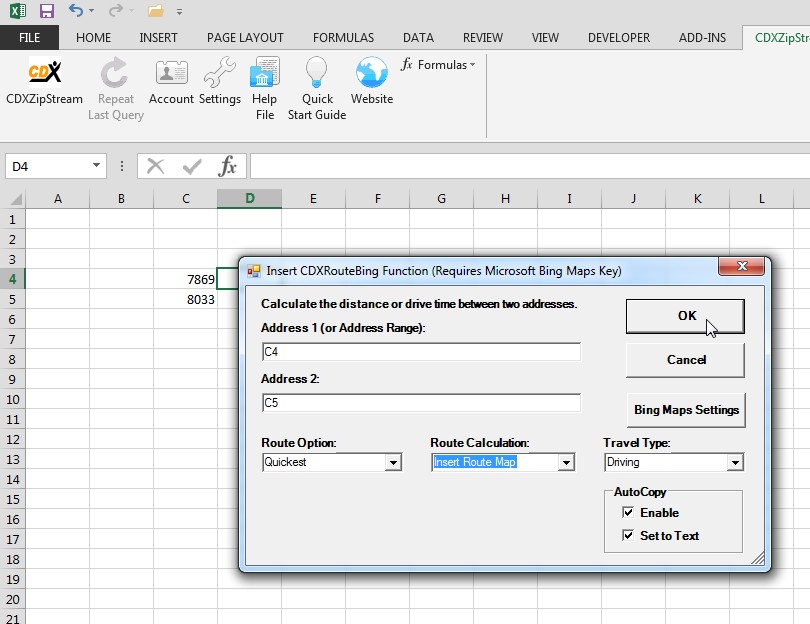Click the Select All corner triangle

pos(17,199)
